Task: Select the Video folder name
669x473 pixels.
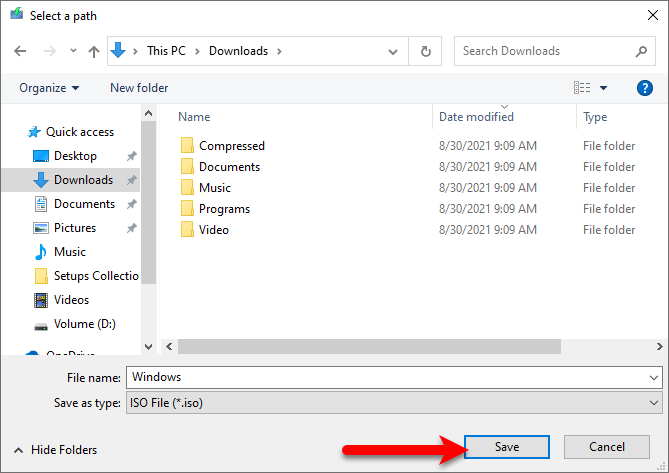Action: tap(214, 230)
